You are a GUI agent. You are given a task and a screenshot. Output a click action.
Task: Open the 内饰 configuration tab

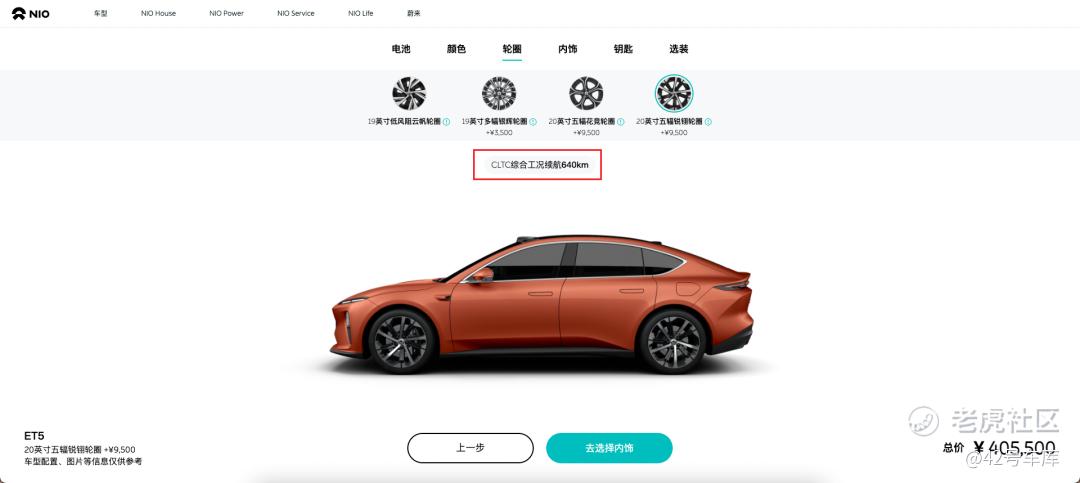[x=568, y=49]
